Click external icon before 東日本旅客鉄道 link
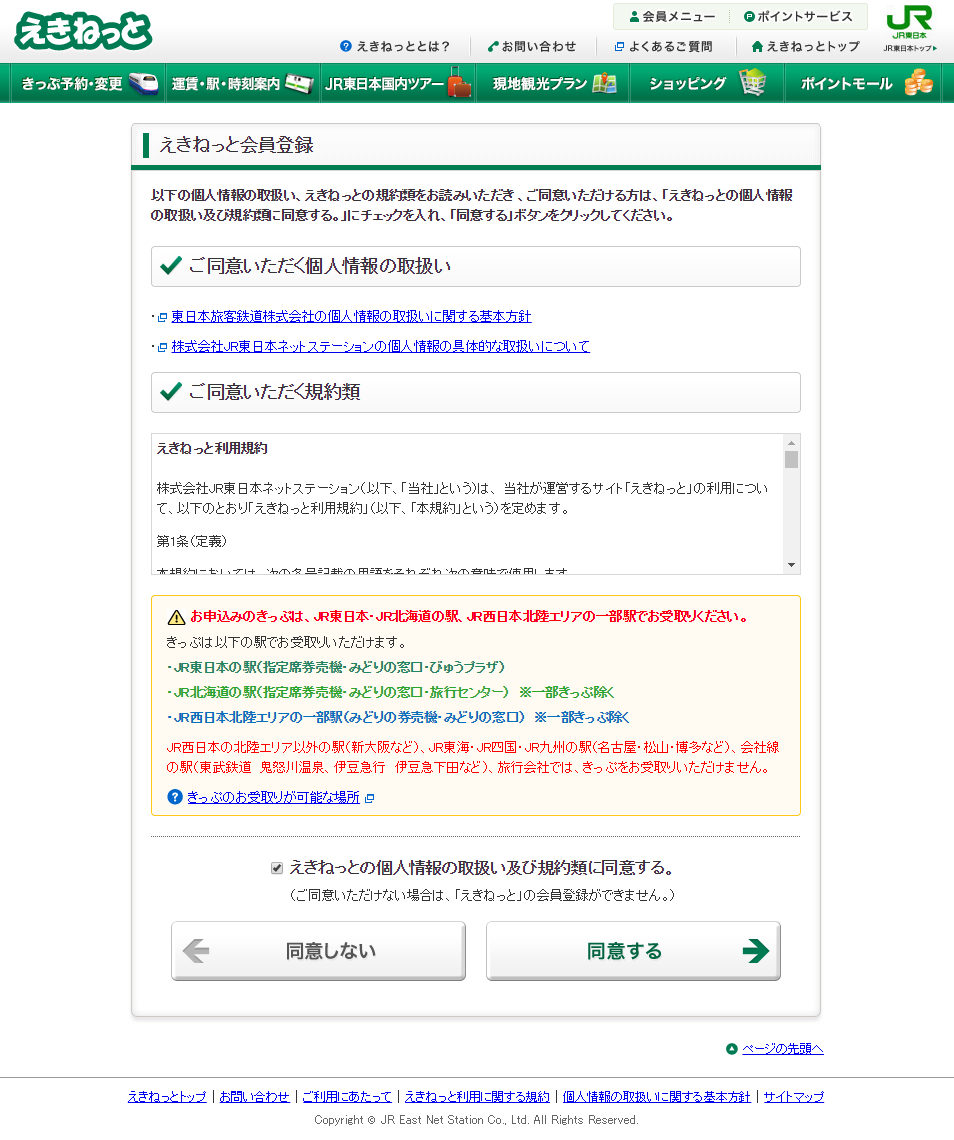 pos(163,317)
